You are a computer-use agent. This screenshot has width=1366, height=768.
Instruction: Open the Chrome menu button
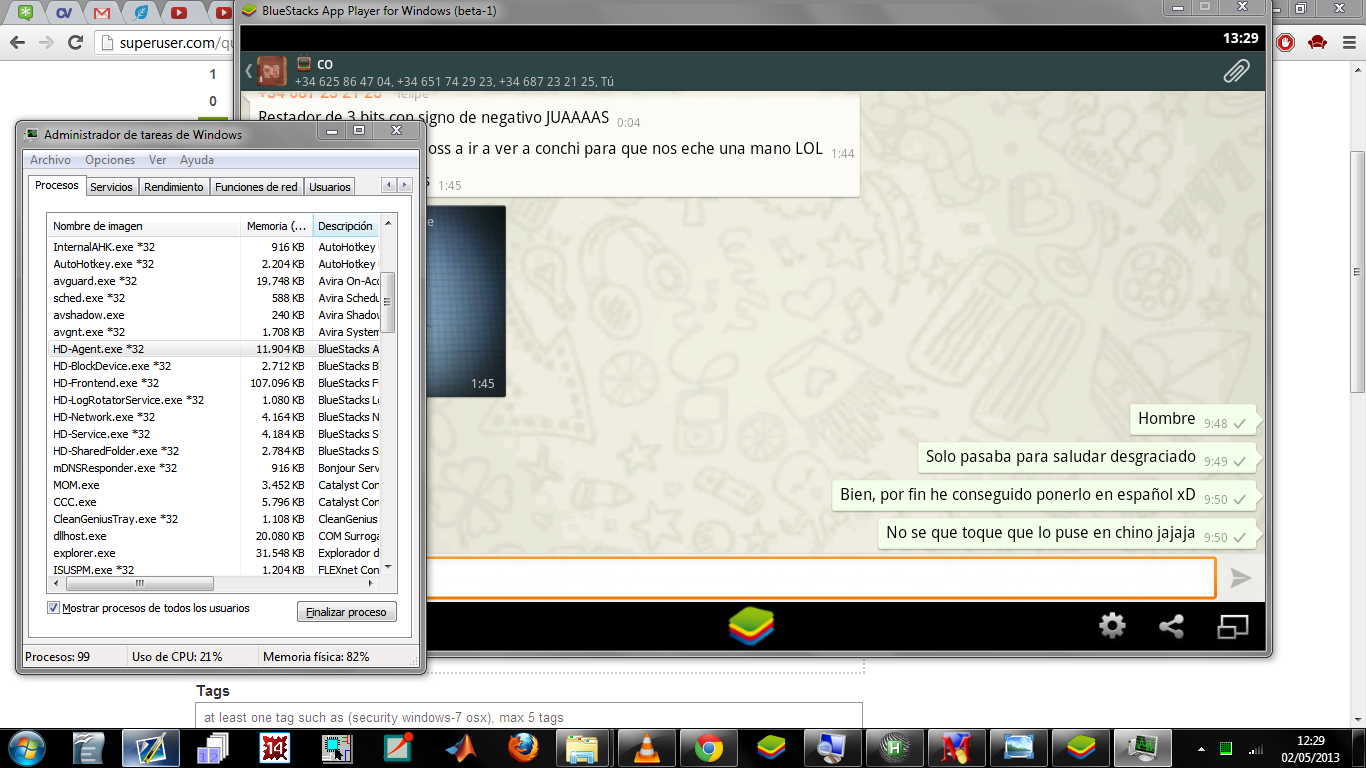[x=1347, y=42]
